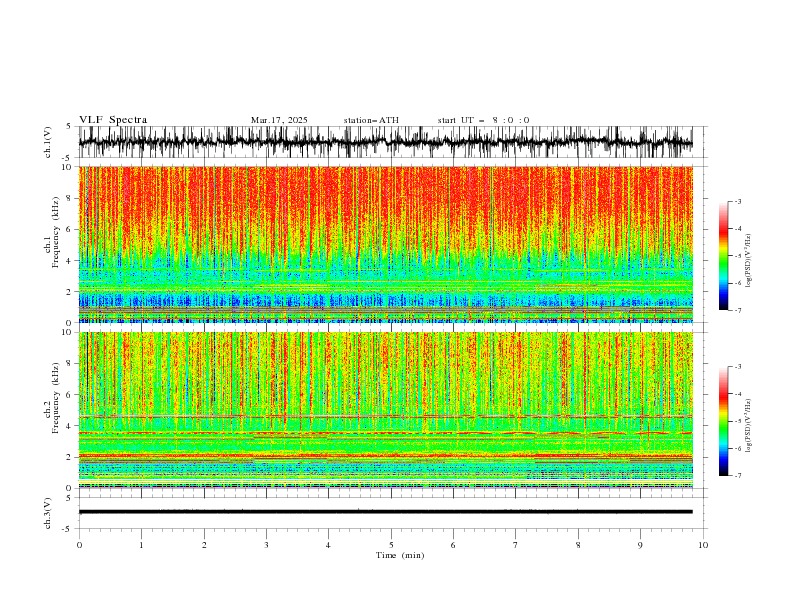Image resolution: width=792 pixels, height=612 pixels.
Task: Click the "-3" tick on the ch.1 colorbar
Action: click(x=738, y=201)
